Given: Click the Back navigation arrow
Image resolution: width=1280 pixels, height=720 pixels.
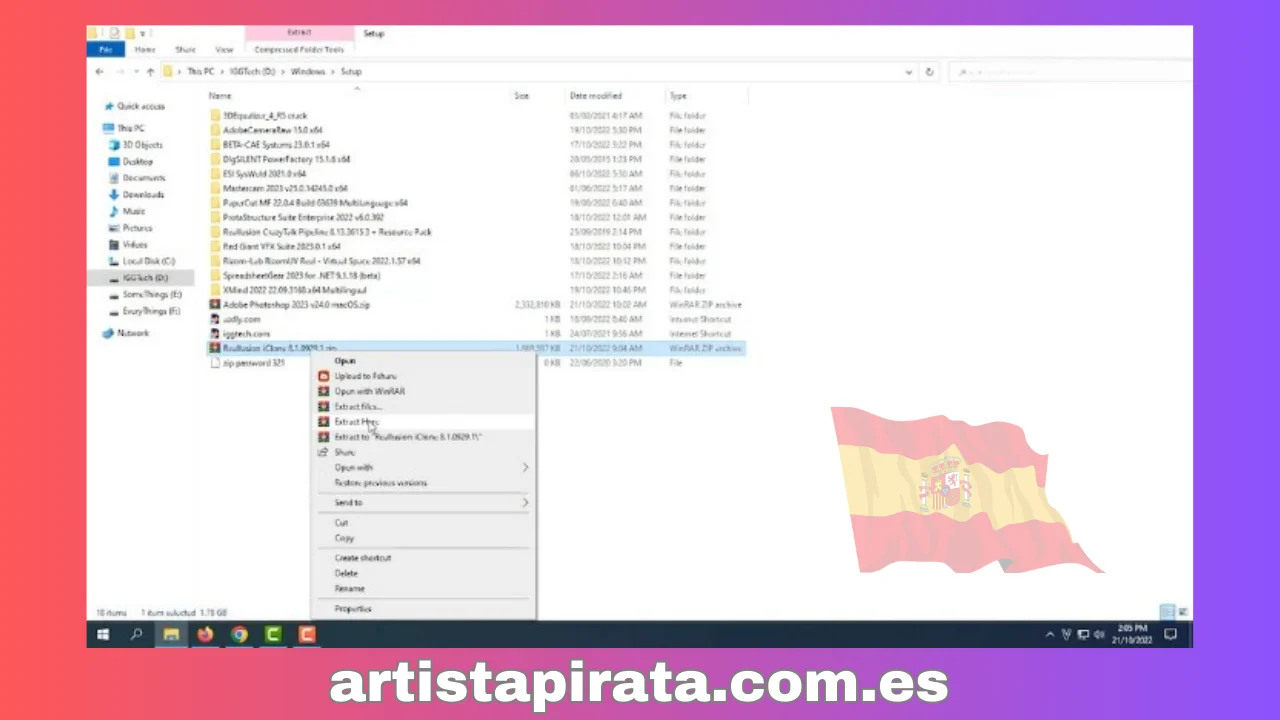Looking at the screenshot, I should pyautogui.click(x=99, y=72).
